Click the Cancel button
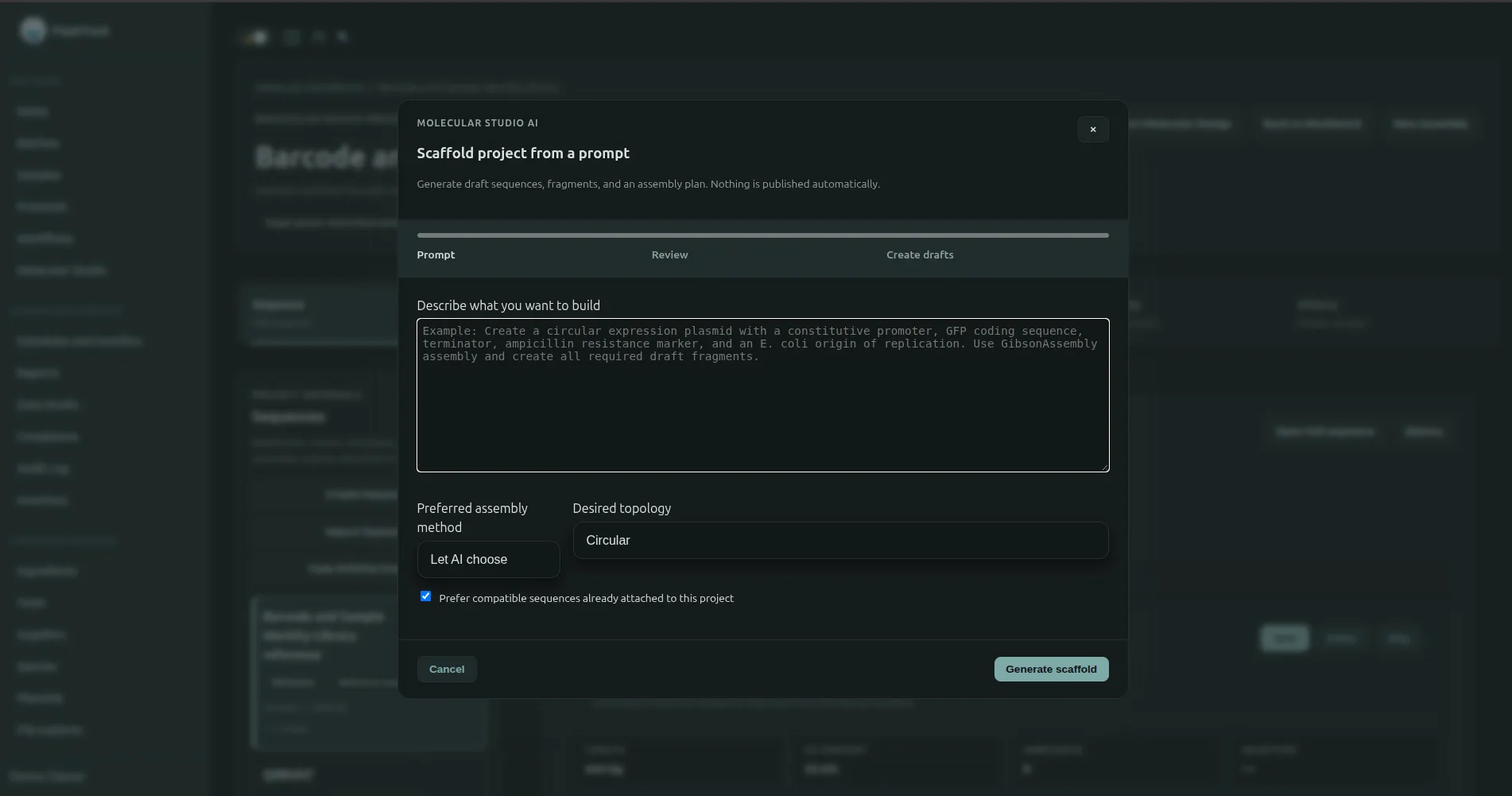The width and height of the screenshot is (1512, 796). point(447,670)
